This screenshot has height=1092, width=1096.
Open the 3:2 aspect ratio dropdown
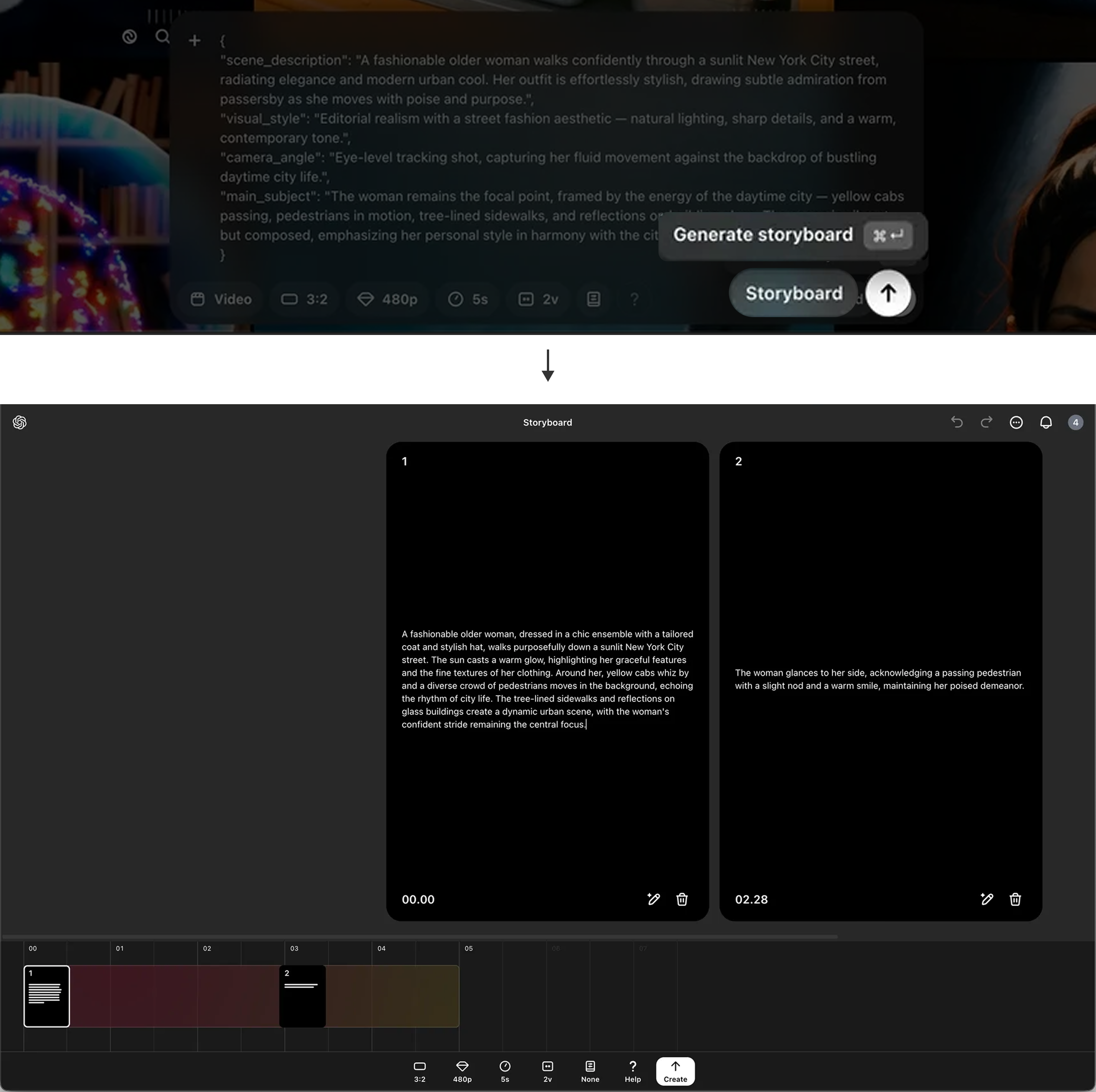(420, 1071)
